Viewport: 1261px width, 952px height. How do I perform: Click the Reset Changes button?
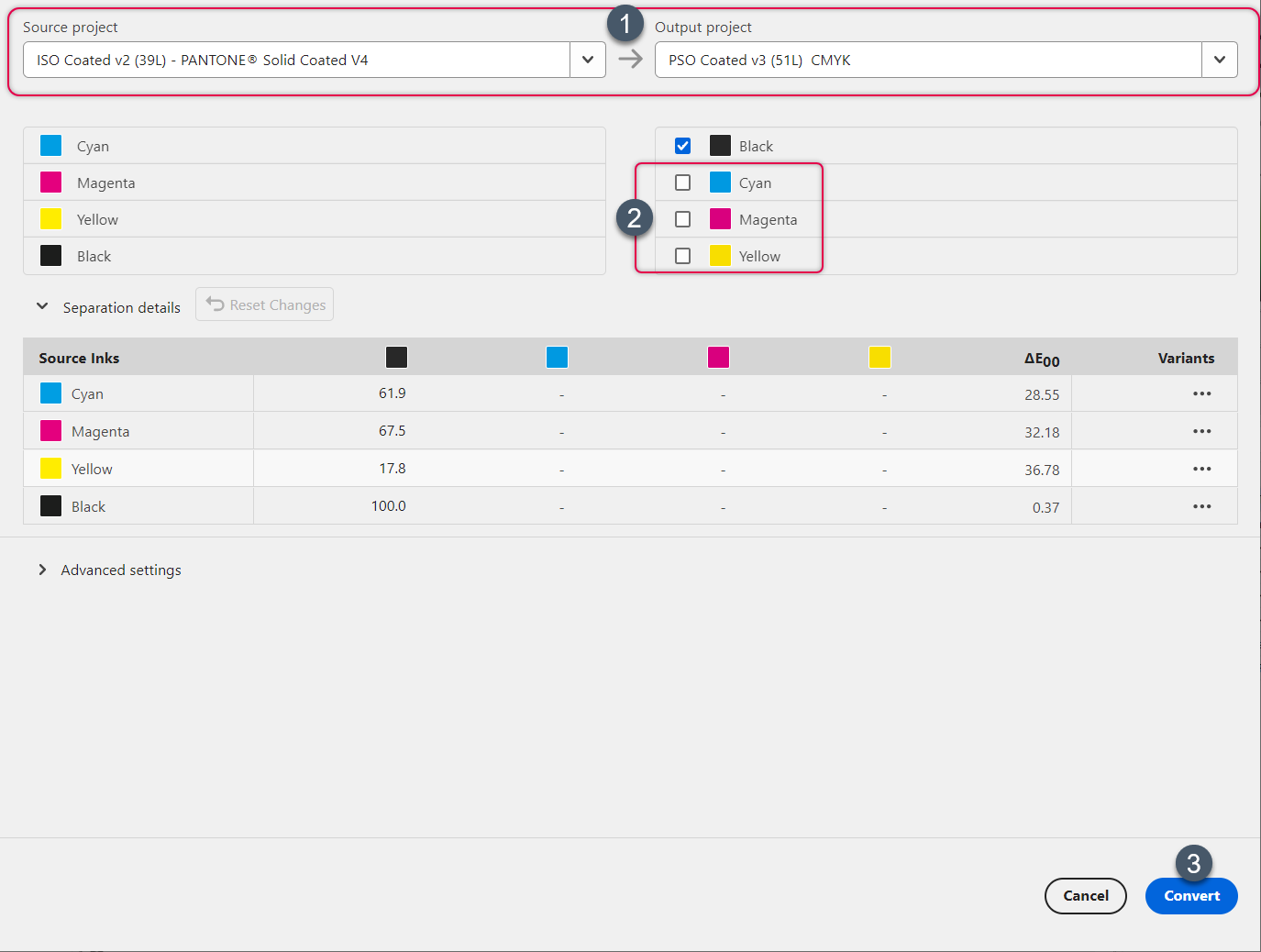click(x=265, y=304)
